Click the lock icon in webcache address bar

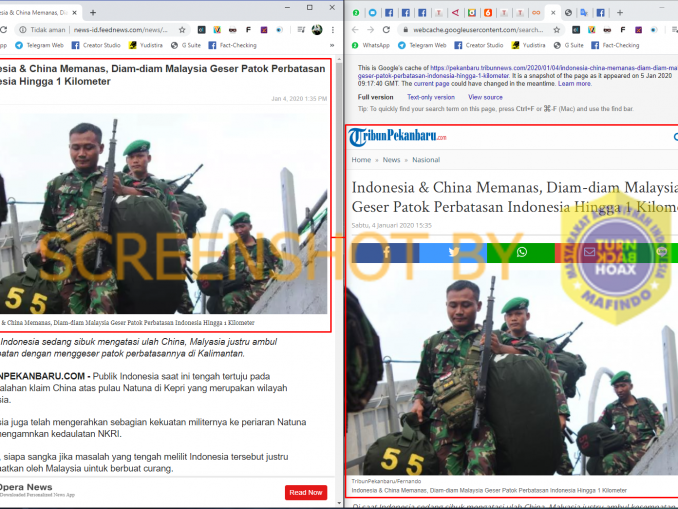pos(406,30)
